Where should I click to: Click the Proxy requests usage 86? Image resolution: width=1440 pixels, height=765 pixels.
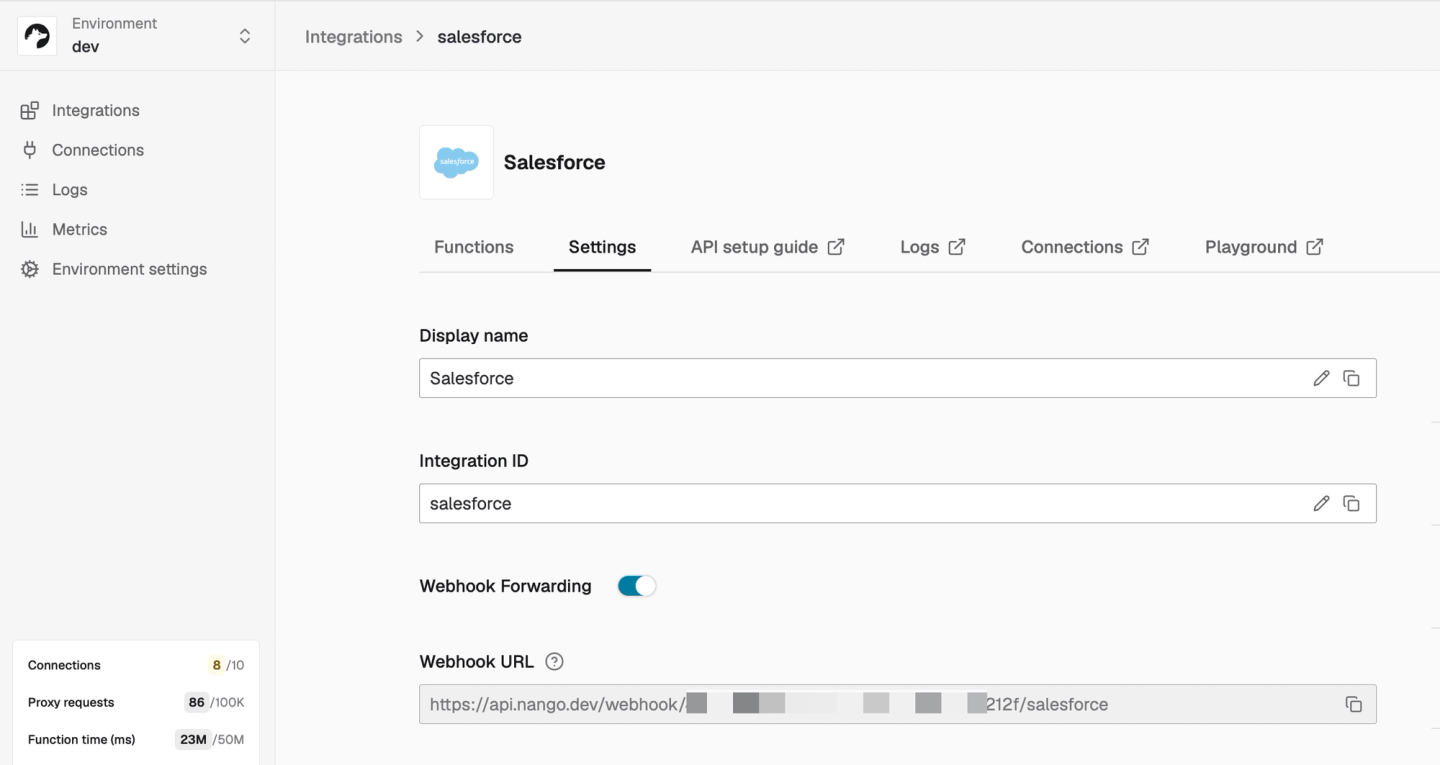click(x=197, y=702)
